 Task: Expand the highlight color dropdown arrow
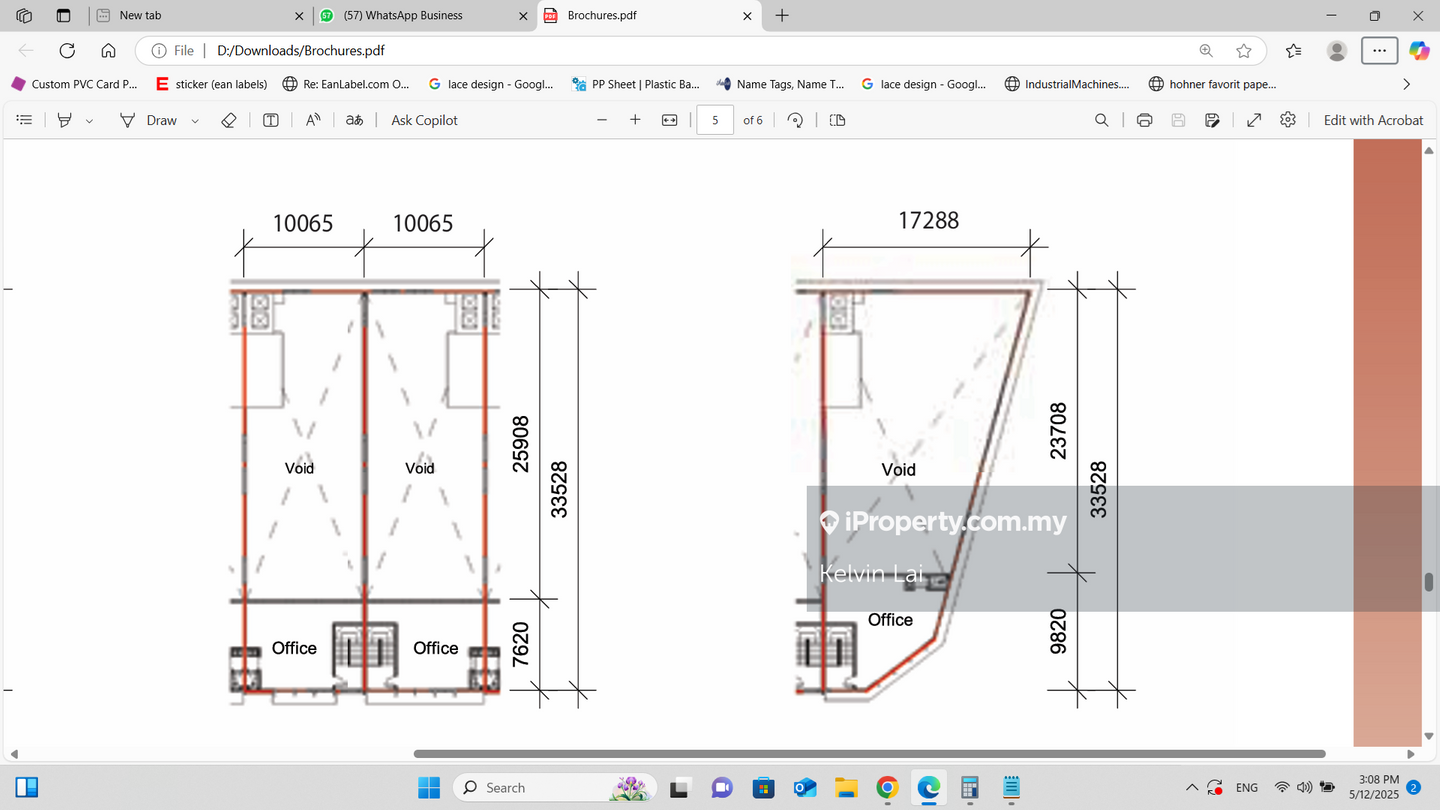[x=89, y=121]
